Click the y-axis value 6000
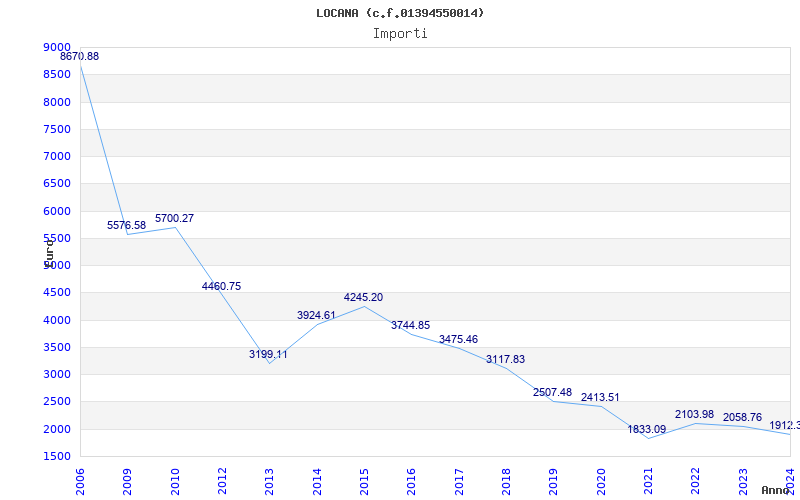Image resolution: width=800 pixels, height=500 pixels. coord(57,211)
